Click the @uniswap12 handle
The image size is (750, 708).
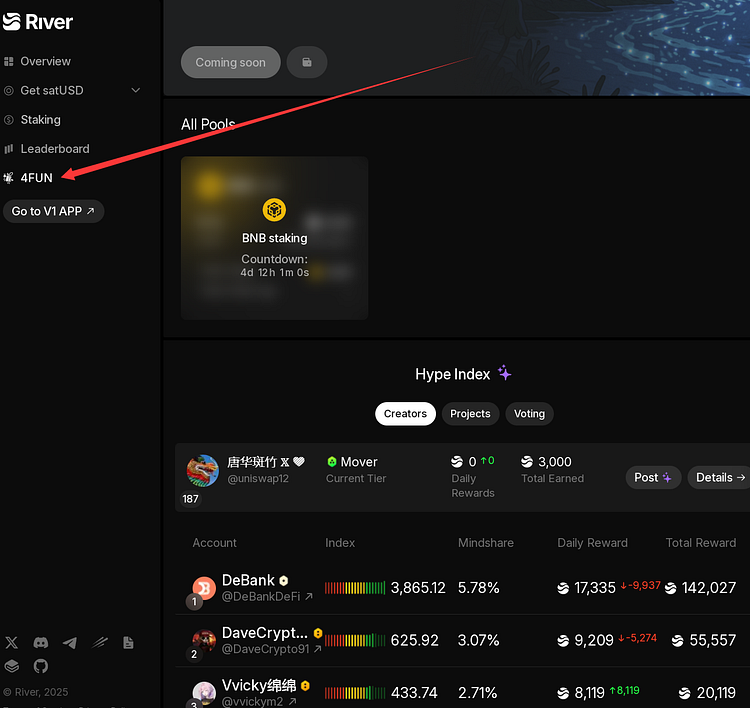click(258, 478)
